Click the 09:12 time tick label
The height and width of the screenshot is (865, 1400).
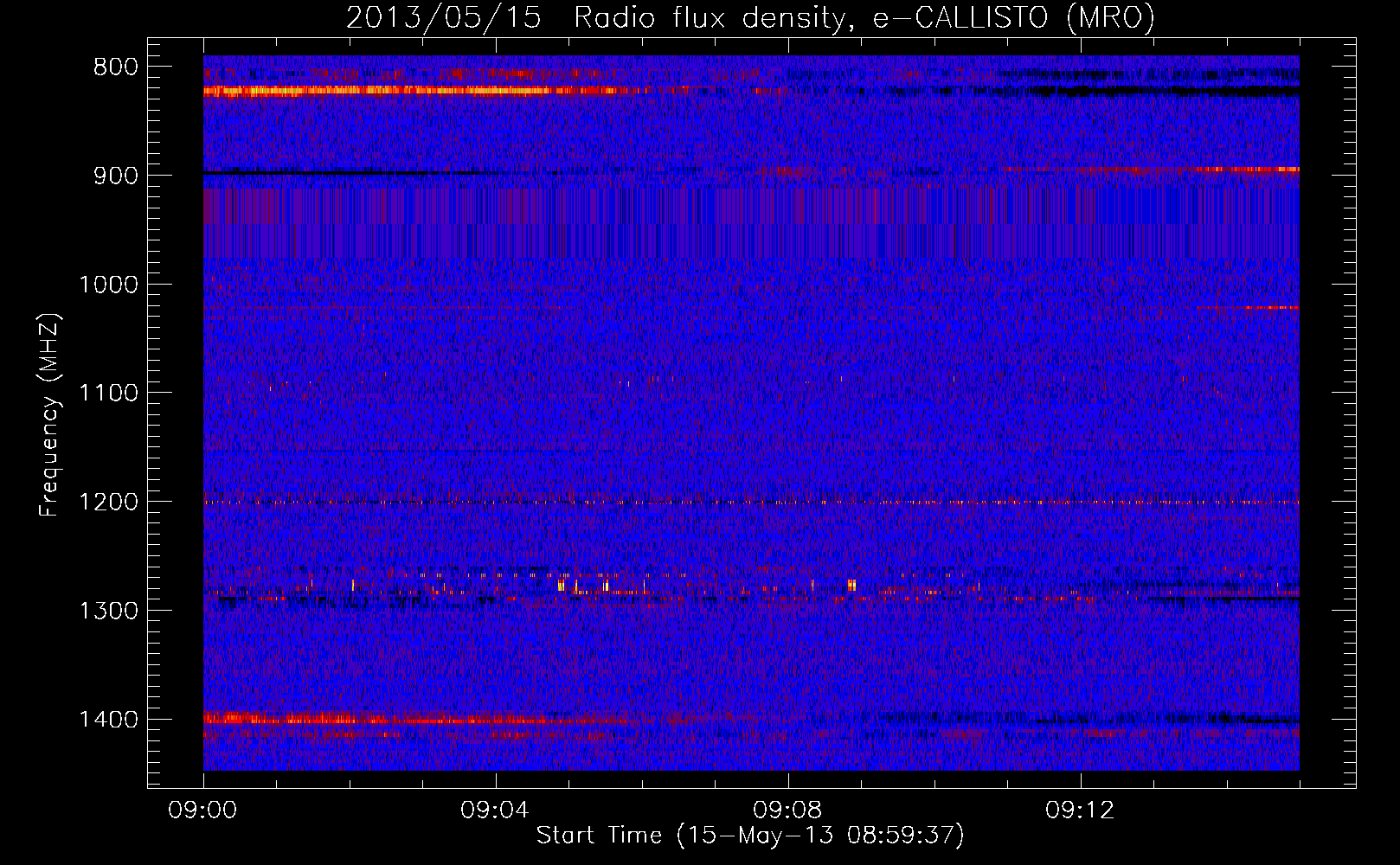click(1080, 811)
